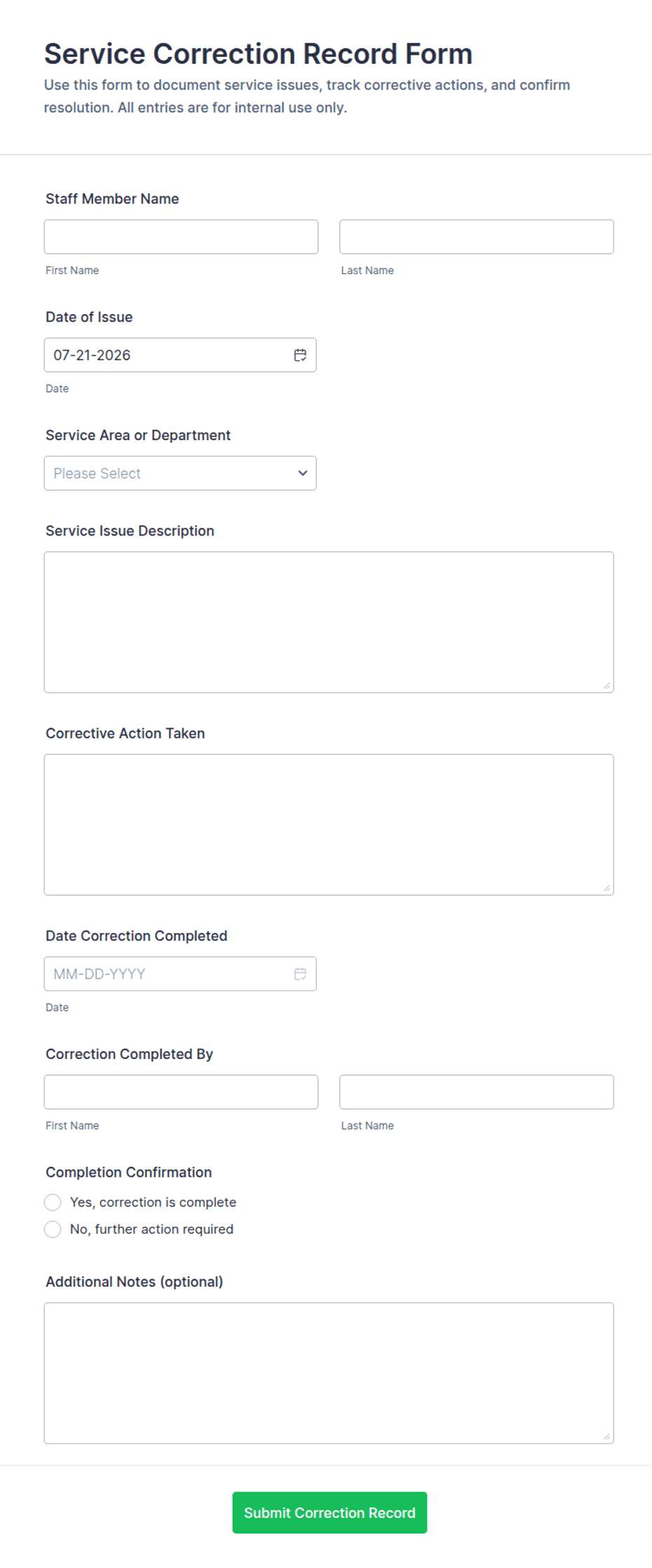This screenshot has width=652, height=1568.
Task: Click resize handle of Corrective Action Taken box
Action: click(x=606, y=888)
